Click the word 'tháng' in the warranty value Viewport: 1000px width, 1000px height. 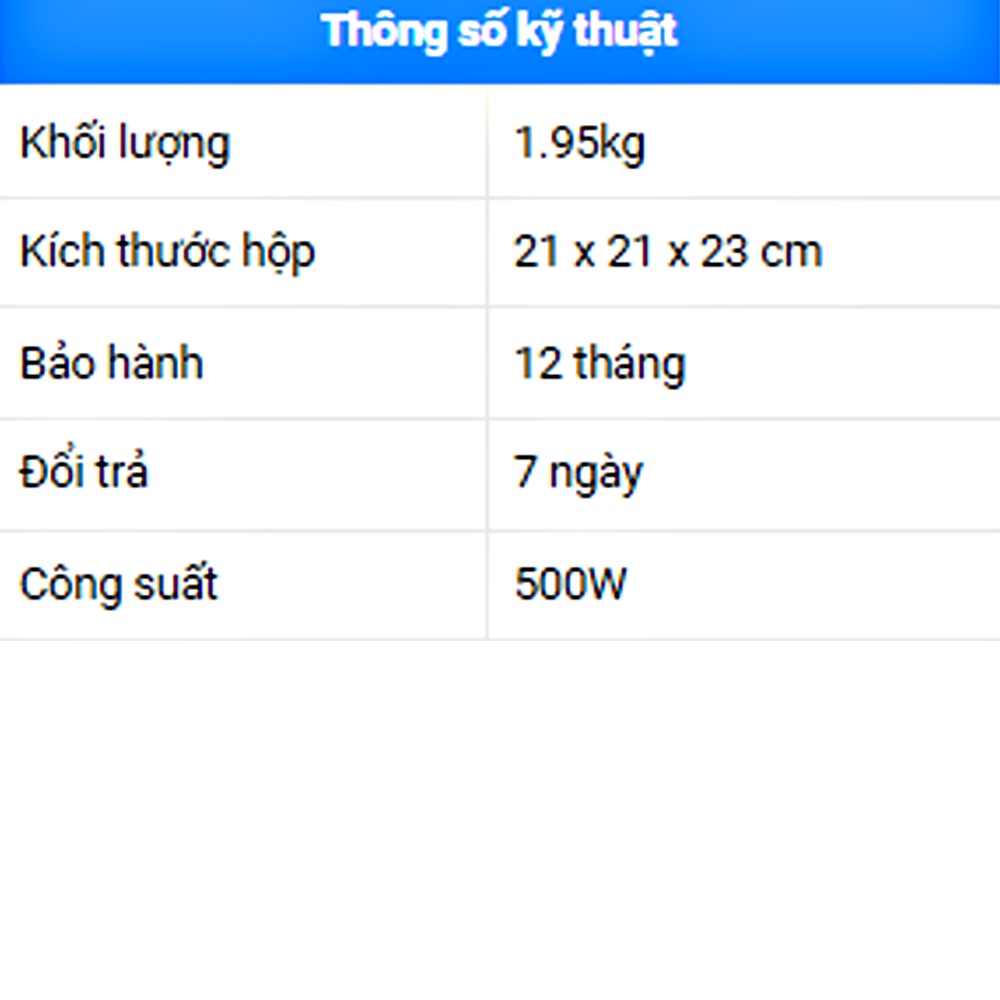point(629,364)
